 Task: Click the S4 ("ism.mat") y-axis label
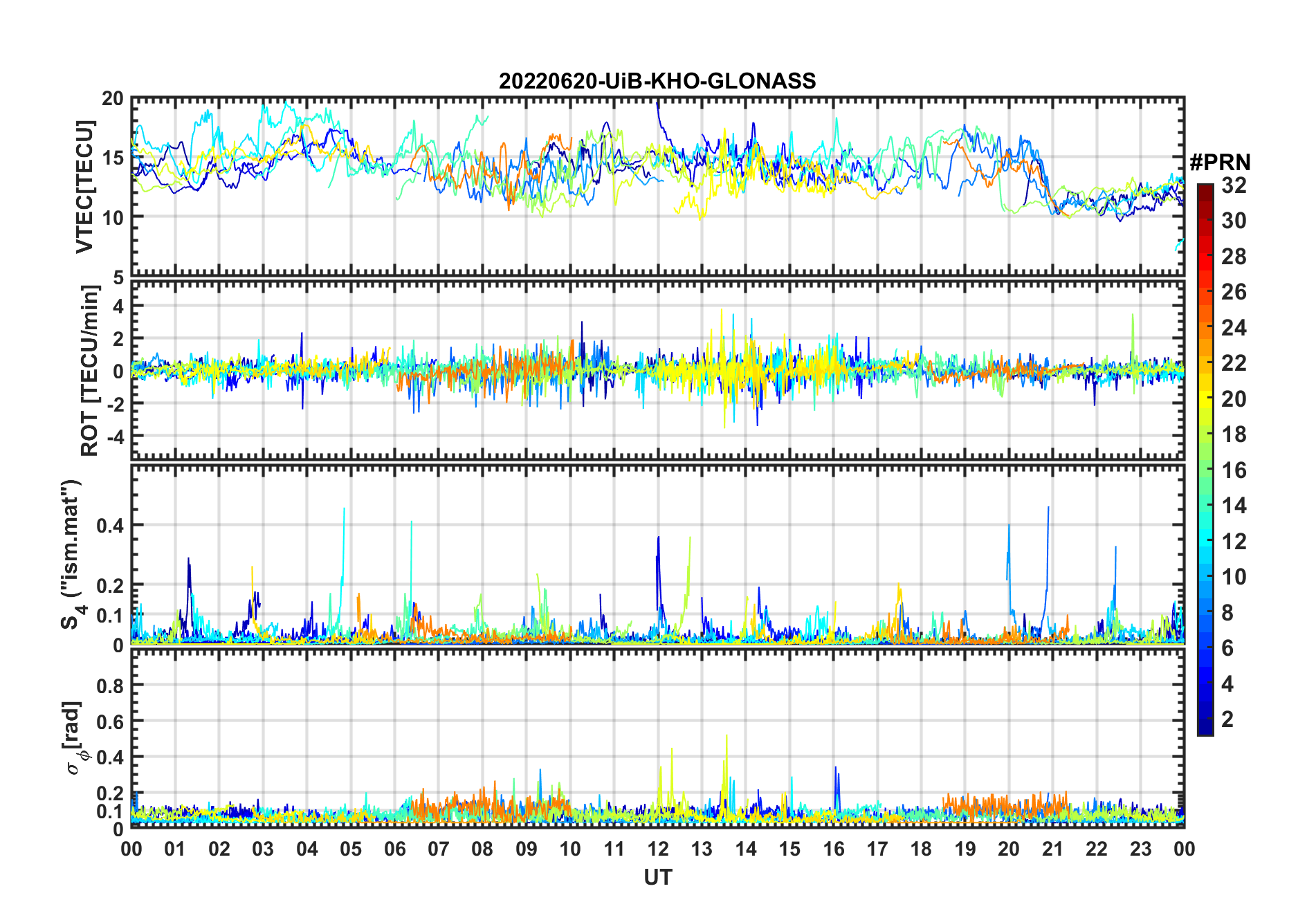pyautogui.click(x=71, y=554)
